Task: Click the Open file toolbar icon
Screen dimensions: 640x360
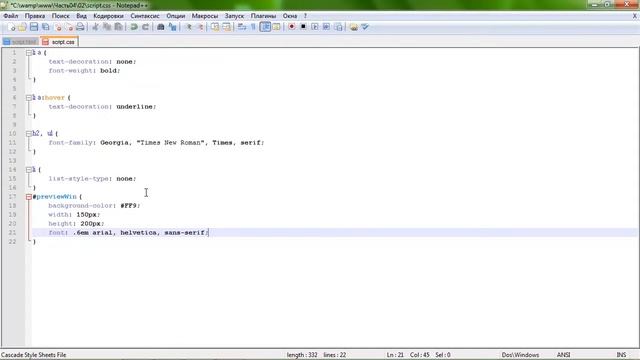Action: [x=22, y=27]
